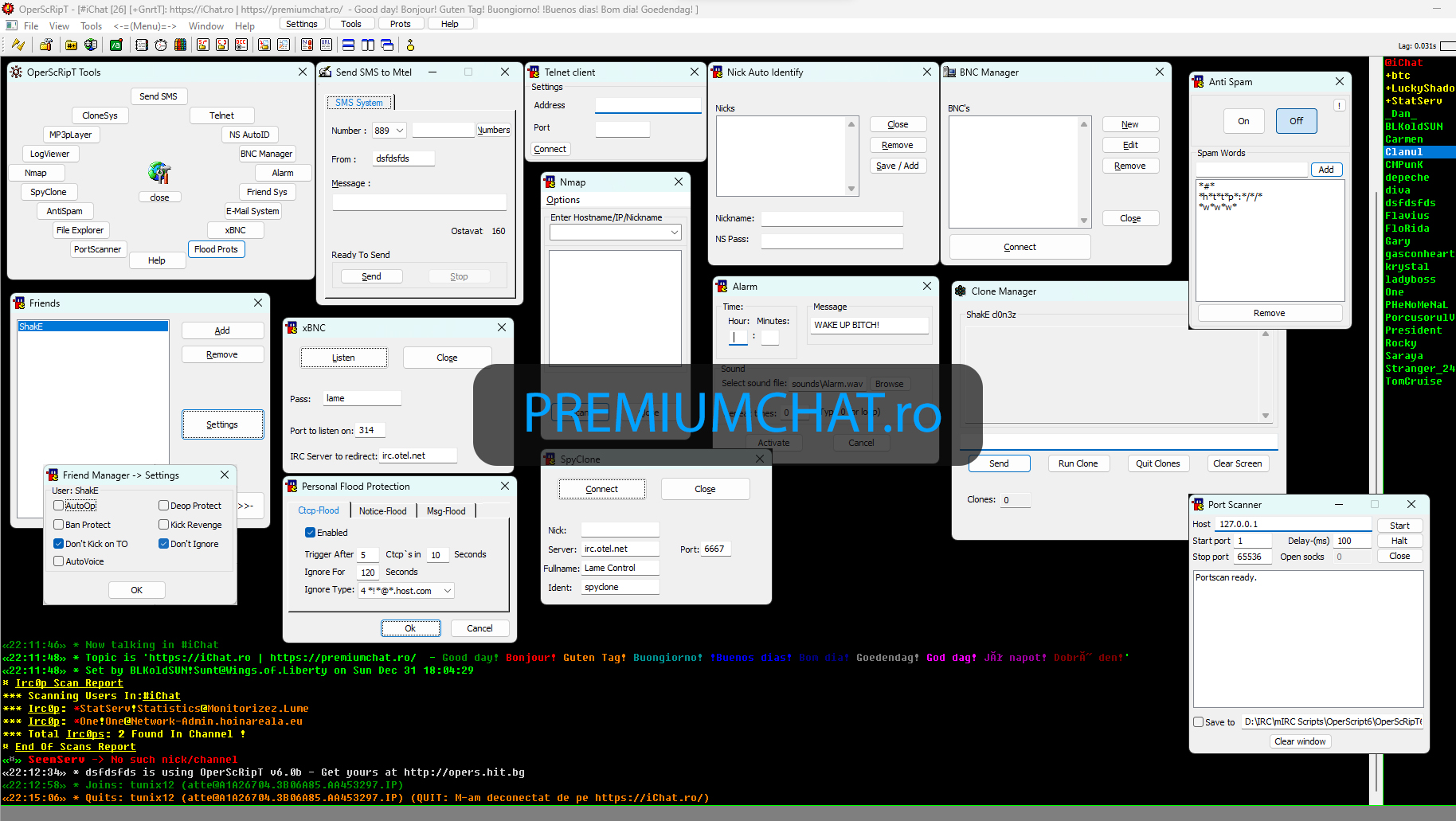Open the View menu
This screenshot has width=1456, height=821.
[x=60, y=25]
